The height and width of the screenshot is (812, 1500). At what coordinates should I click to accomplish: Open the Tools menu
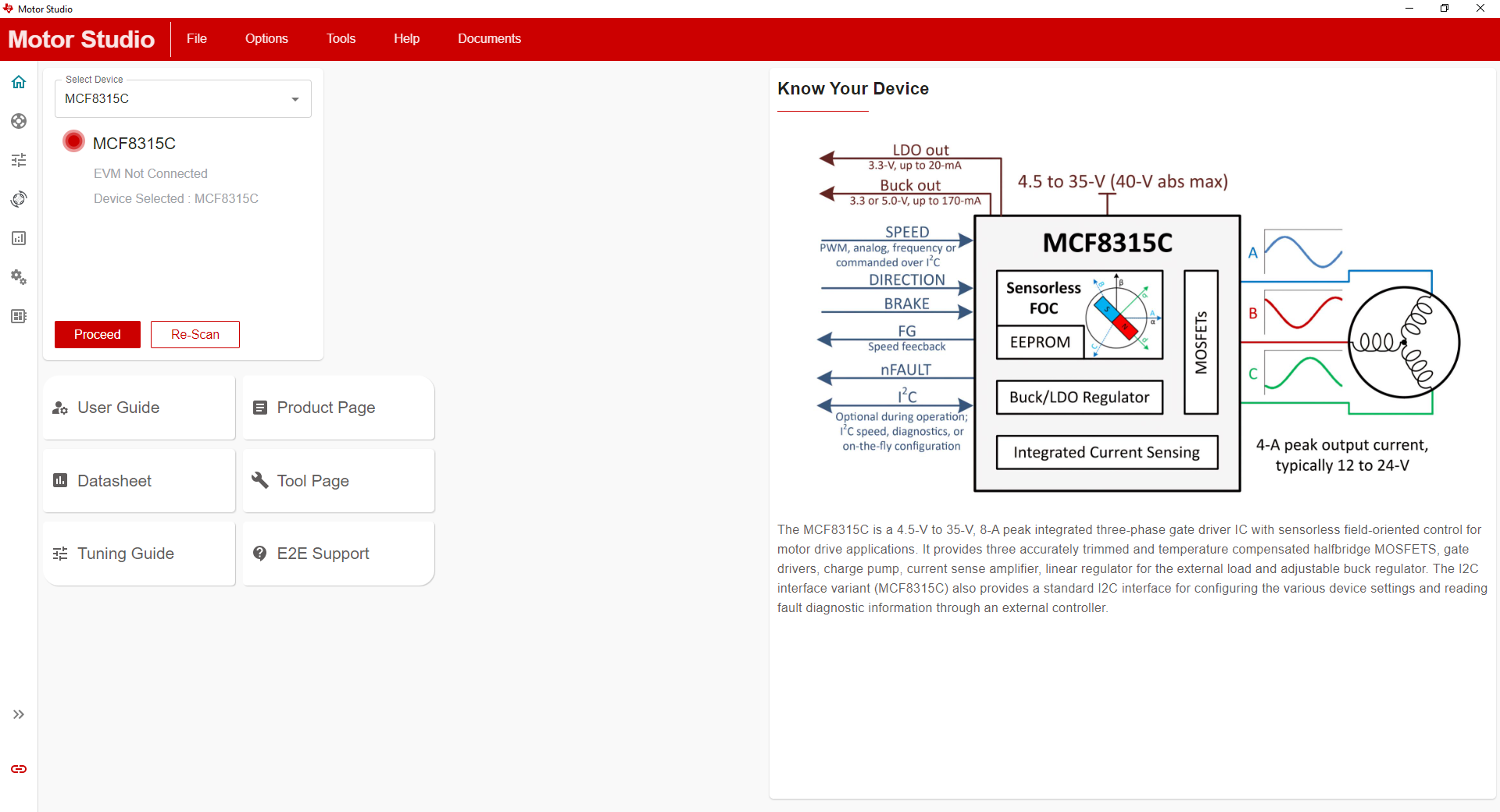tap(341, 39)
